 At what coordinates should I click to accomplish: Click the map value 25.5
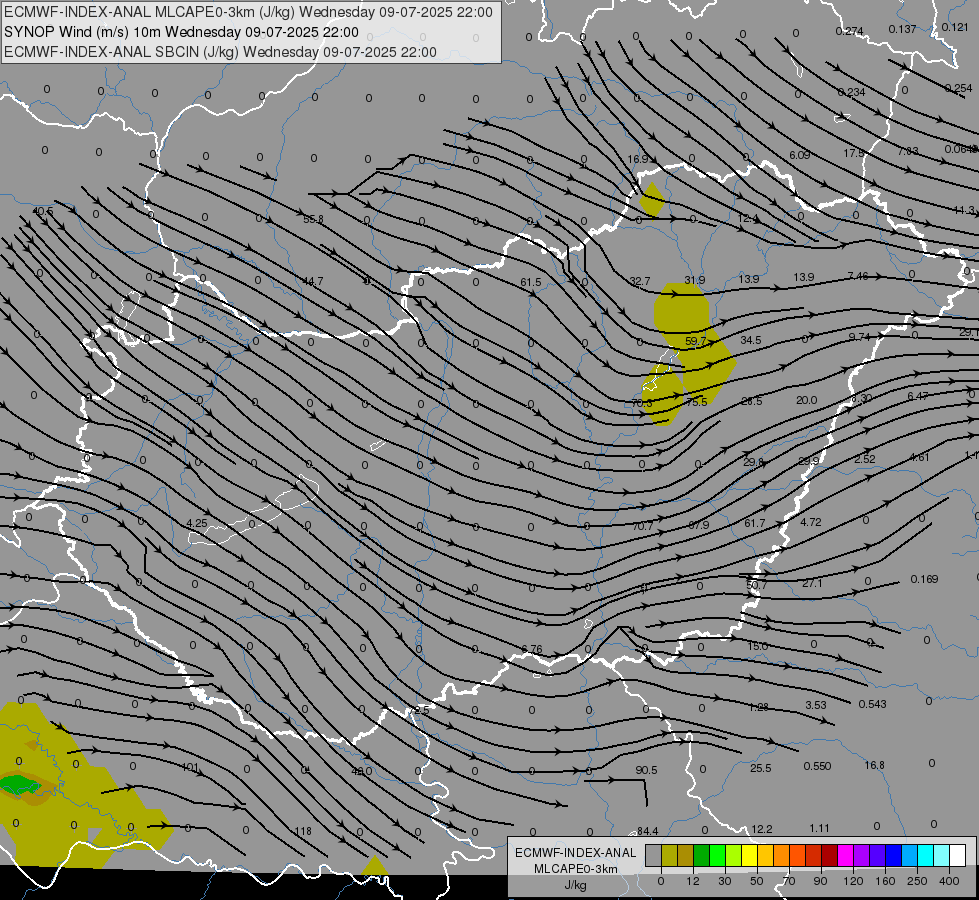coord(760,768)
